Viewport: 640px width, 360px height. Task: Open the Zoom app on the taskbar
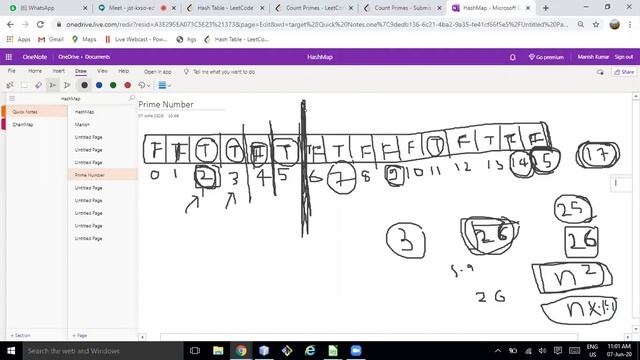pos(356,351)
